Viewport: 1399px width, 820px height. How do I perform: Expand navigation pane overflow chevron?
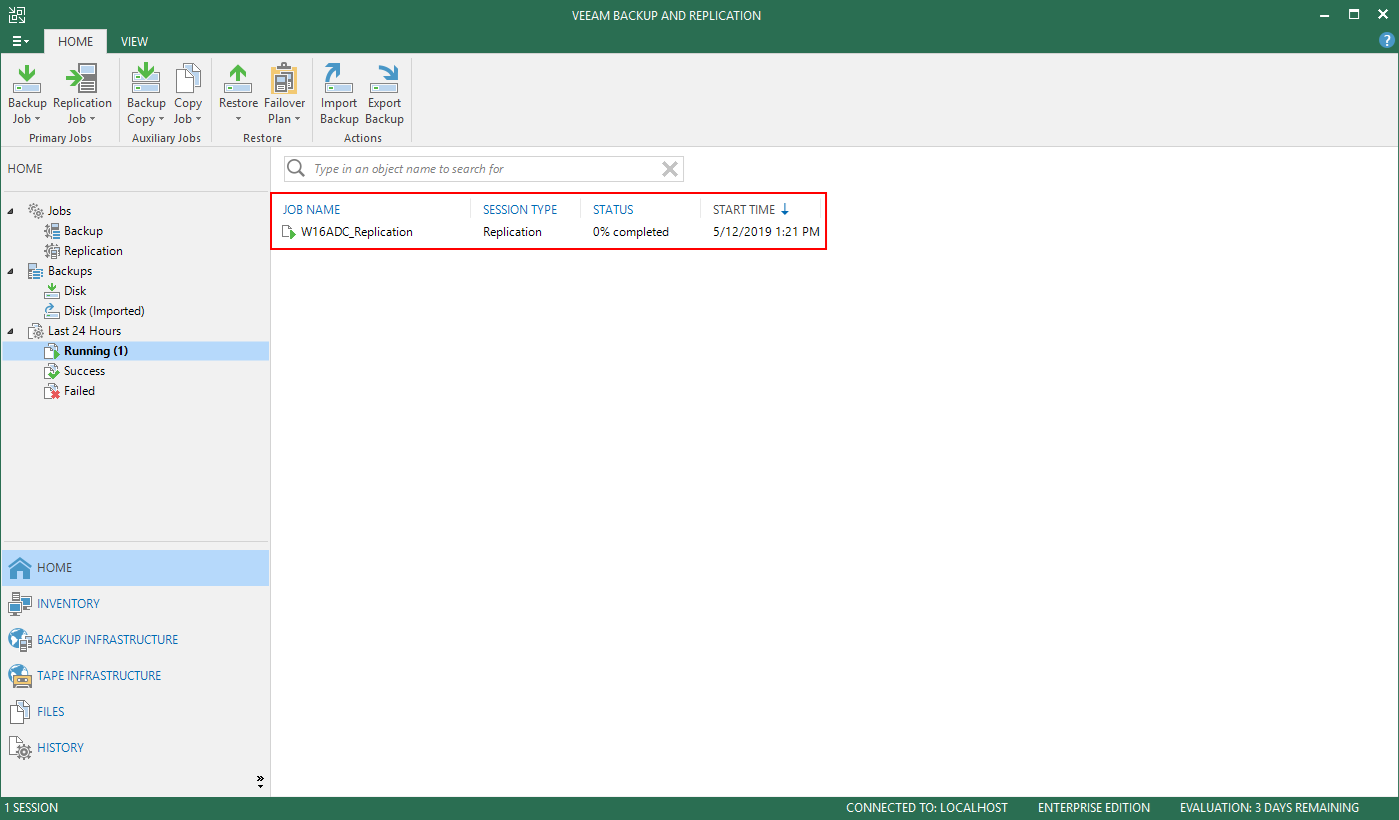pos(260,781)
